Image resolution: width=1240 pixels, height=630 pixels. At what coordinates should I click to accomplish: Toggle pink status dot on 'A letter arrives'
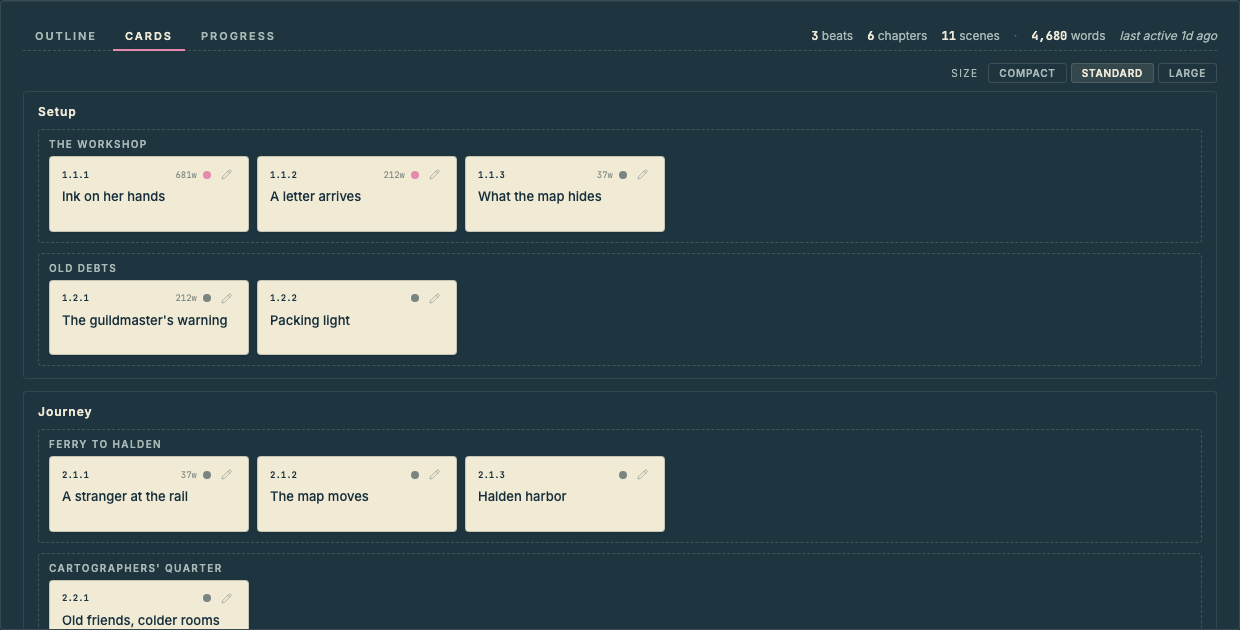[415, 174]
